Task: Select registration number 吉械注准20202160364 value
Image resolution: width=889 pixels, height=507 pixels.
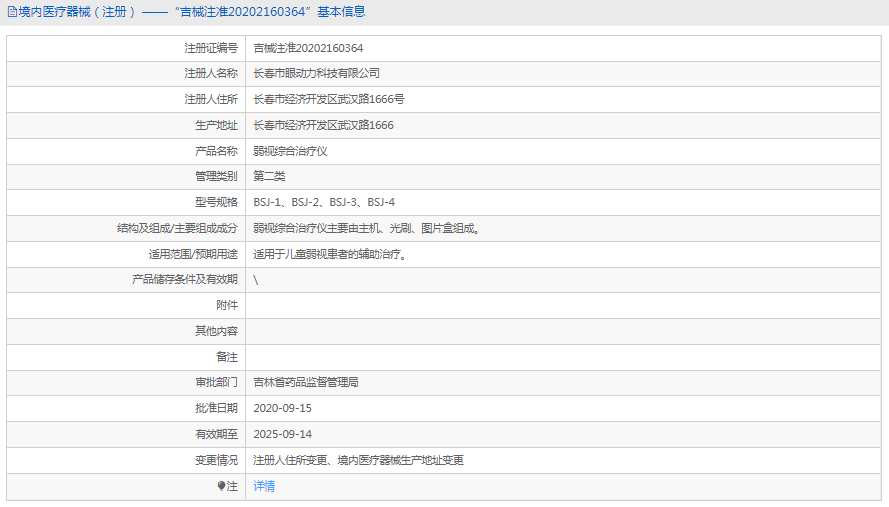Action: click(308, 48)
